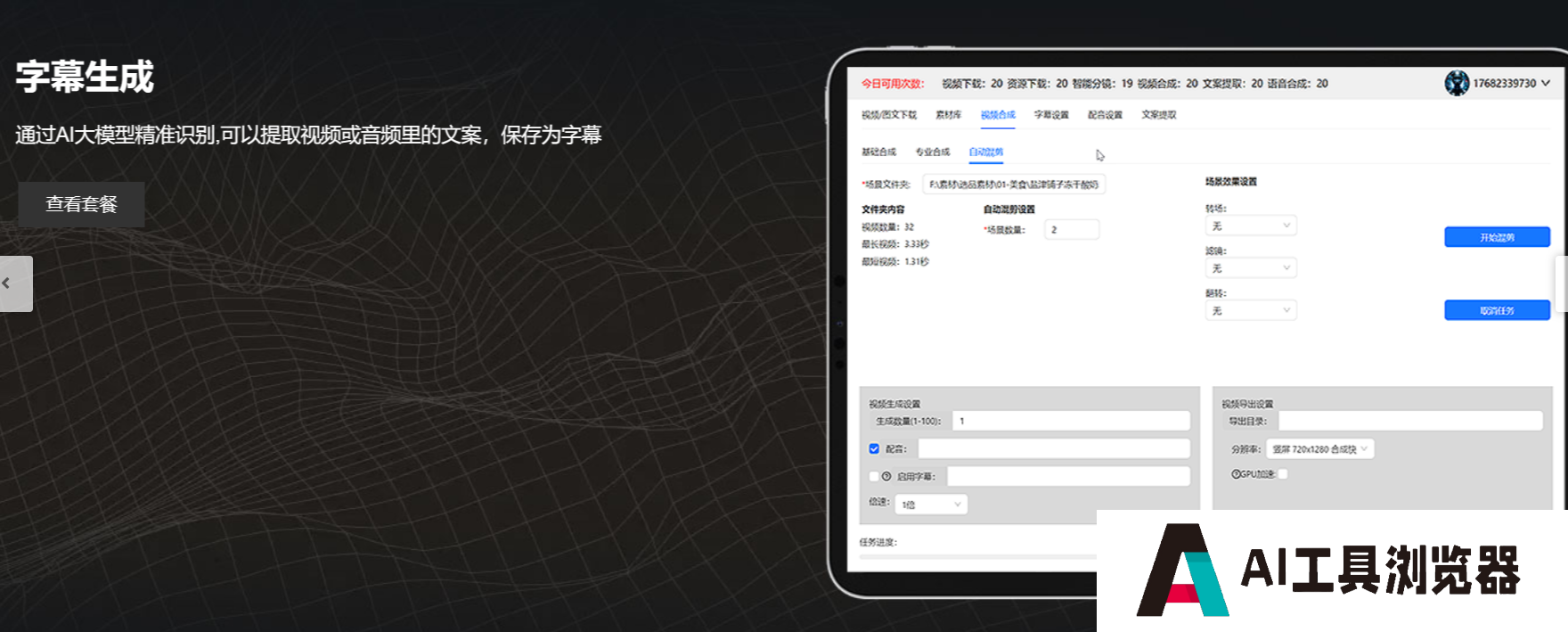Open the 翻转 dropdown
Image resolution: width=1568 pixels, height=632 pixels.
coord(1250,310)
